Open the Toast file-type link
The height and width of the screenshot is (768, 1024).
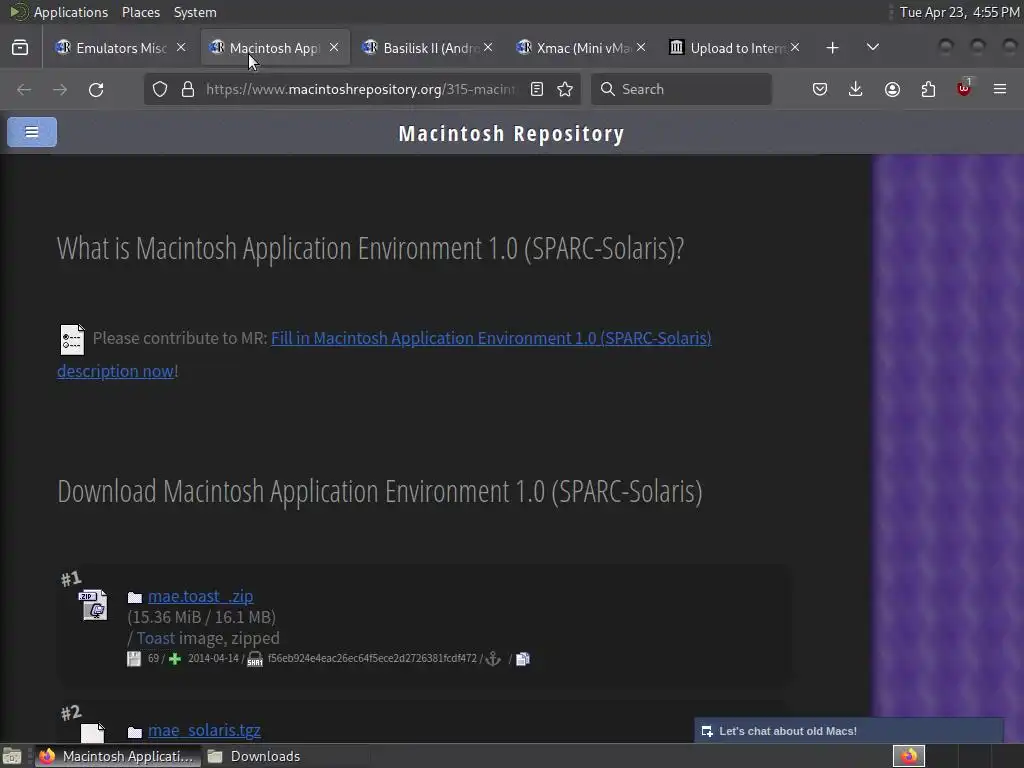(x=155, y=638)
